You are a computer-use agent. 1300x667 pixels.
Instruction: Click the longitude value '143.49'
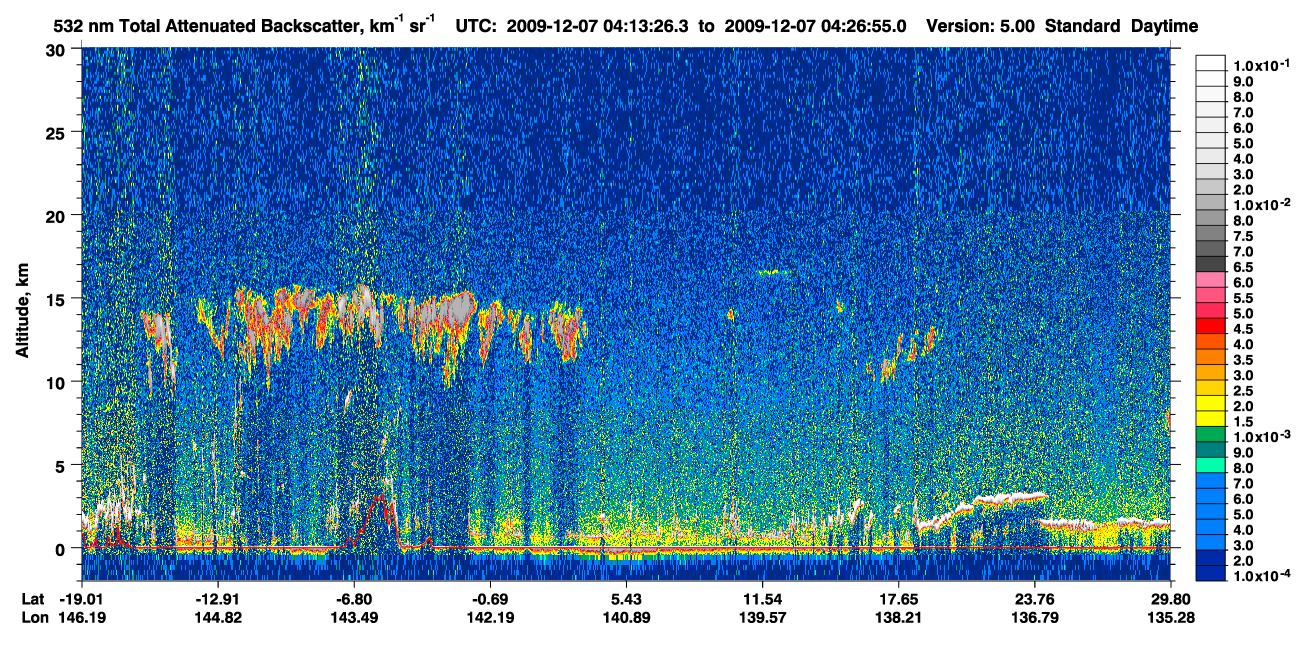tap(354, 617)
